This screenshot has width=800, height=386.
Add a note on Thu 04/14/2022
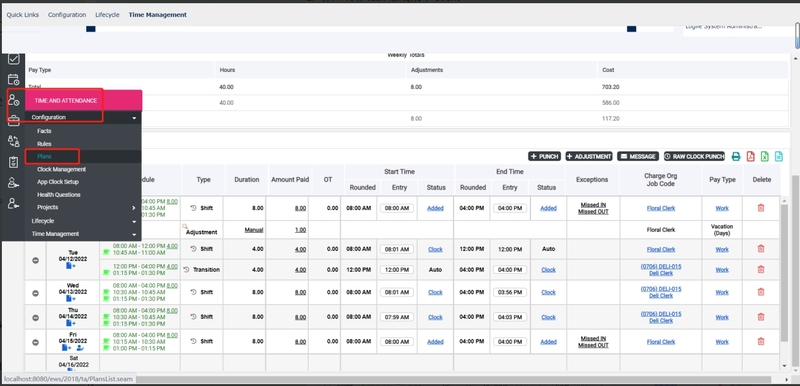(70, 324)
